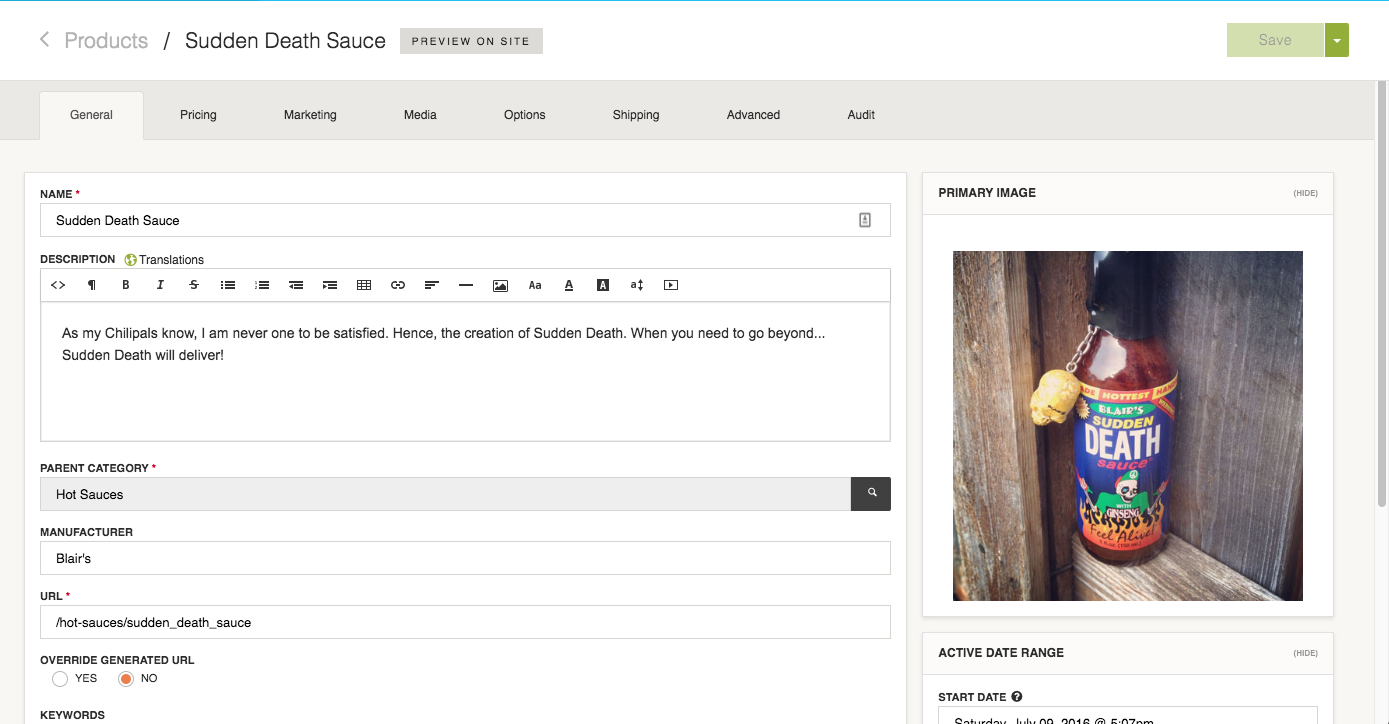The image size is (1389, 724).
Task: Open the Save button dropdown arrow
Action: click(1337, 40)
